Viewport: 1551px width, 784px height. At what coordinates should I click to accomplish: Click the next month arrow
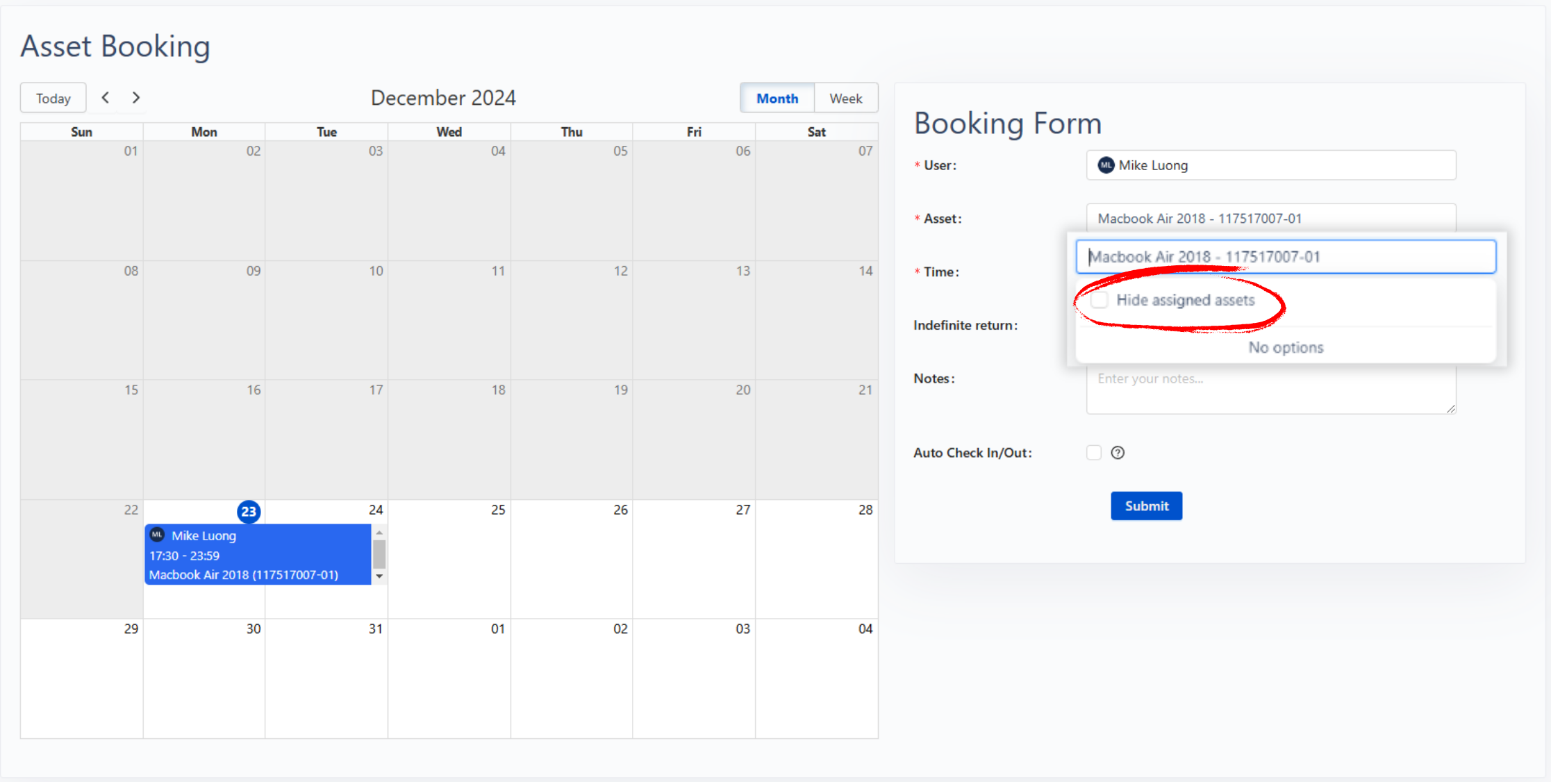(136, 97)
